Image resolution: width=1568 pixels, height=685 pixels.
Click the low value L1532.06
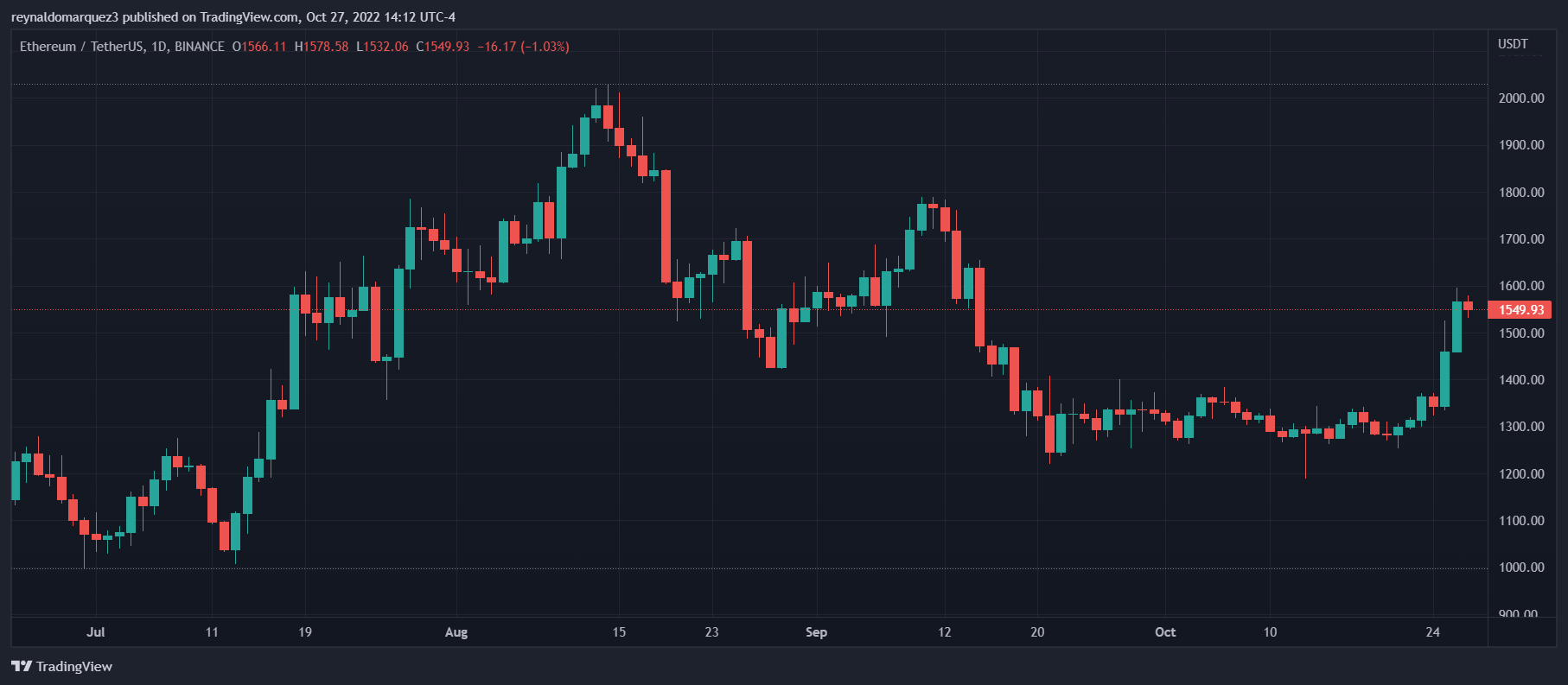pos(382,47)
